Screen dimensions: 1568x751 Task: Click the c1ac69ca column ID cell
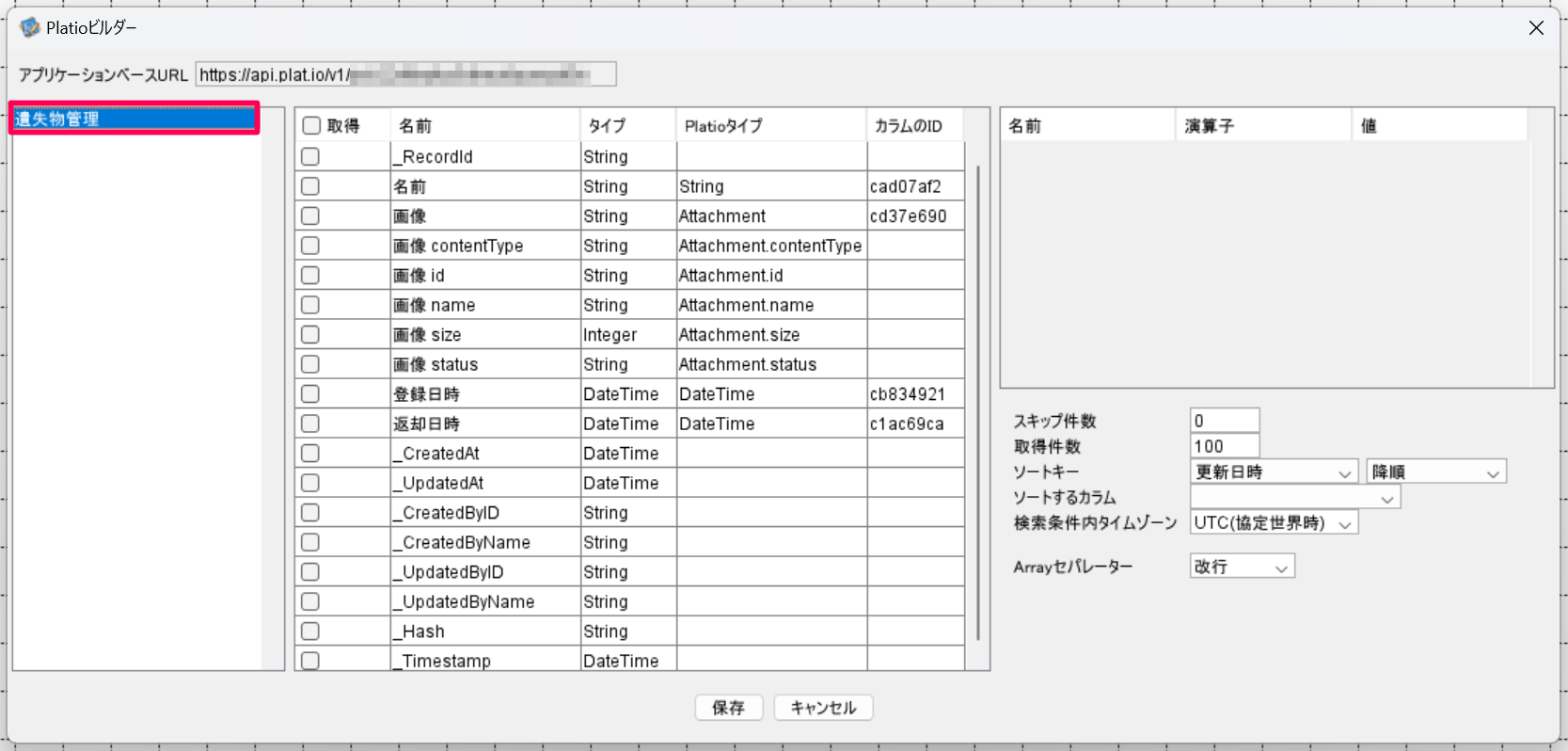pos(916,423)
